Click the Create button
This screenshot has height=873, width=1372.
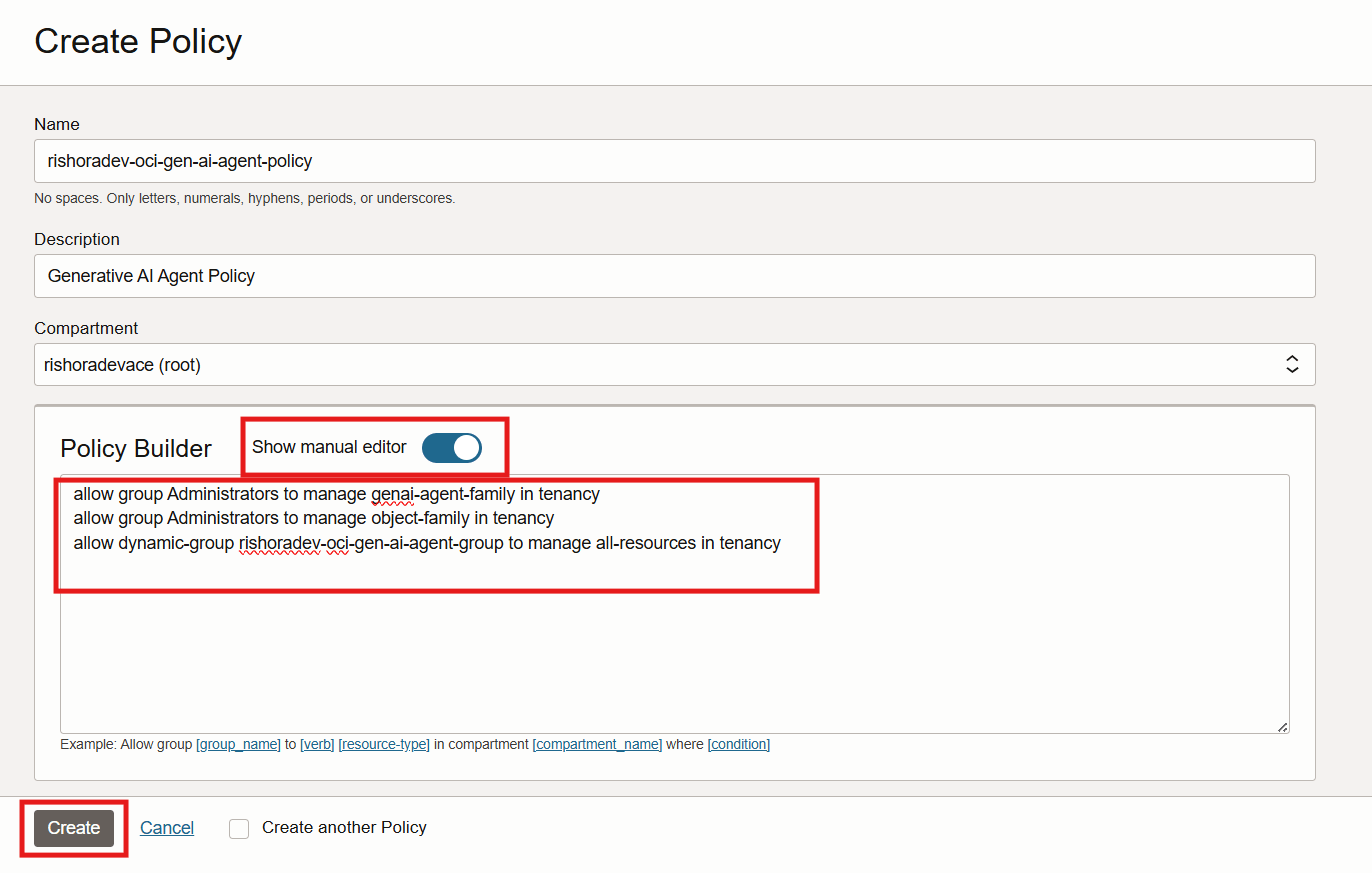(74, 828)
